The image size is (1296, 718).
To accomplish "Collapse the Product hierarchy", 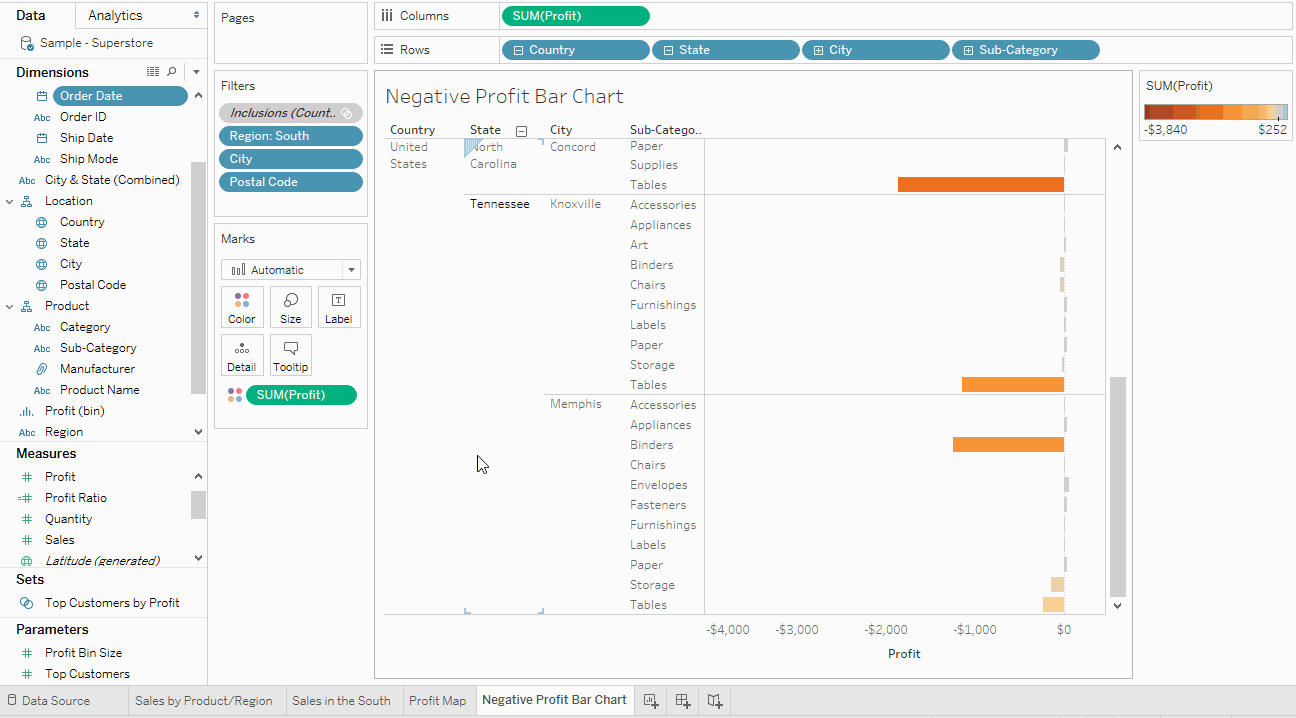I will (9, 306).
